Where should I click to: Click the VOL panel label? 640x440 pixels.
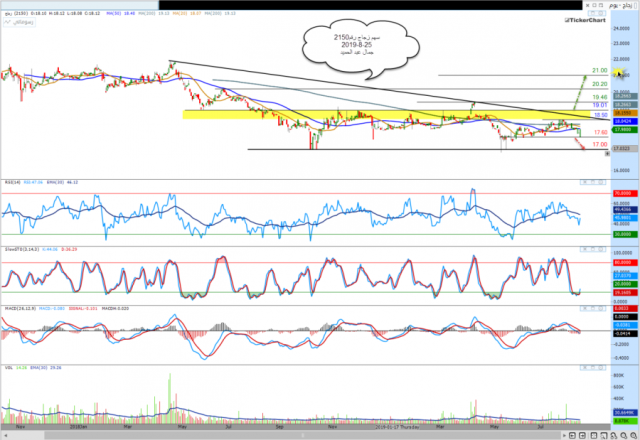click(x=9, y=368)
